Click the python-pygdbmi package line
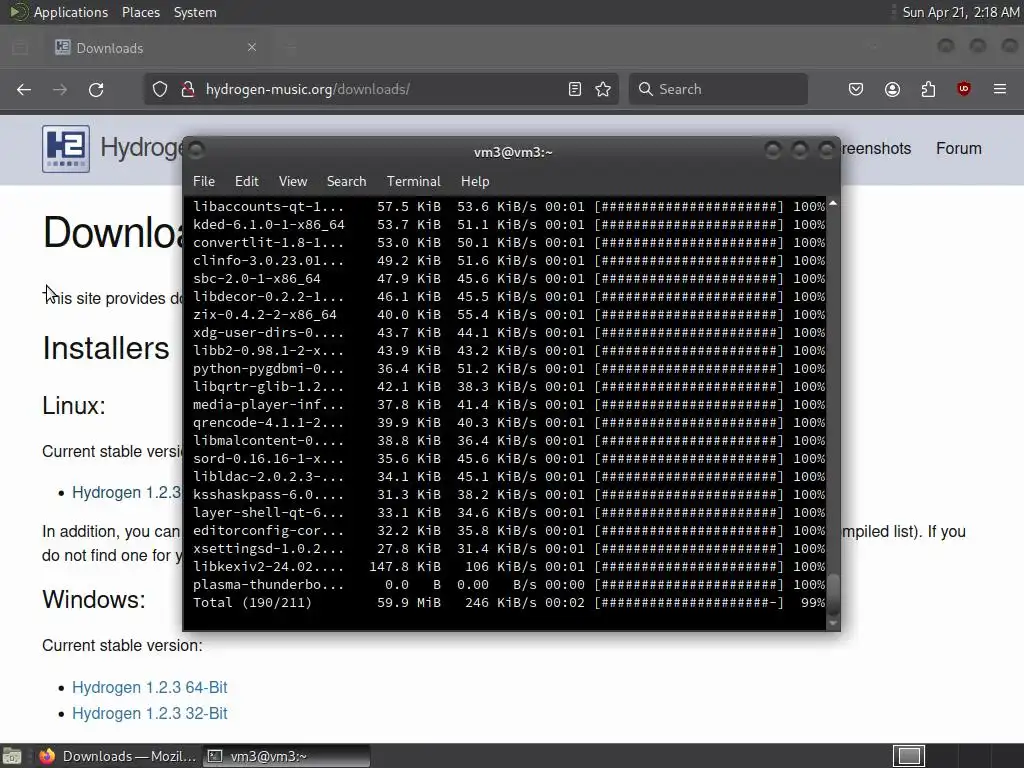The width and height of the screenshot is (1024, 768). 509,369
